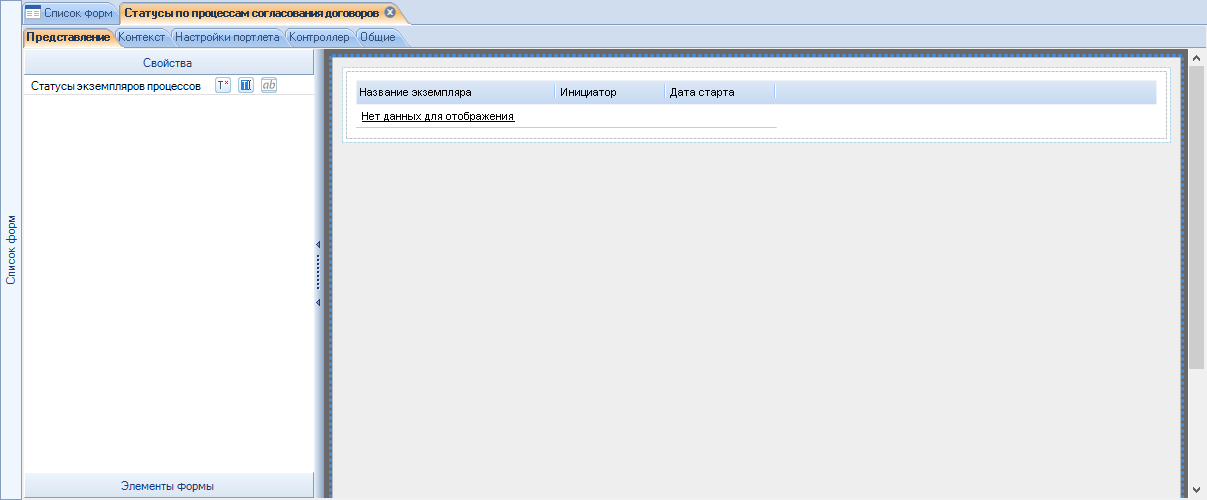Close the Статусы по процессам согласования договоров tab
This screenshot has width=1207, height=500.
click(x=390, y=13)
